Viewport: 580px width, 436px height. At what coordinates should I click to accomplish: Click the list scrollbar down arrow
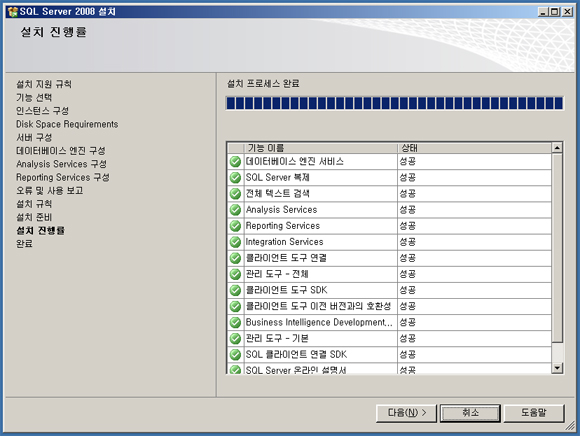pos(557,368)
